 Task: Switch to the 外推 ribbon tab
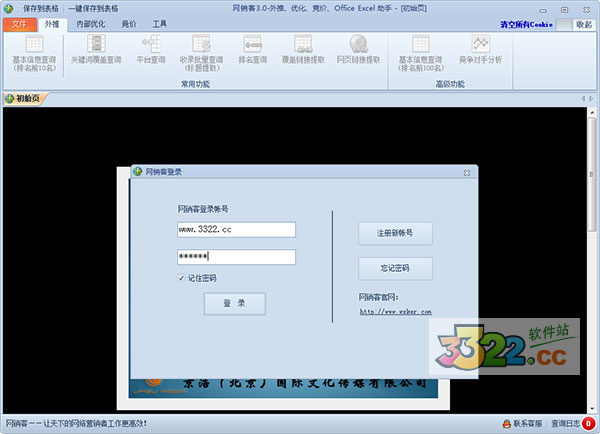(52, 24)
